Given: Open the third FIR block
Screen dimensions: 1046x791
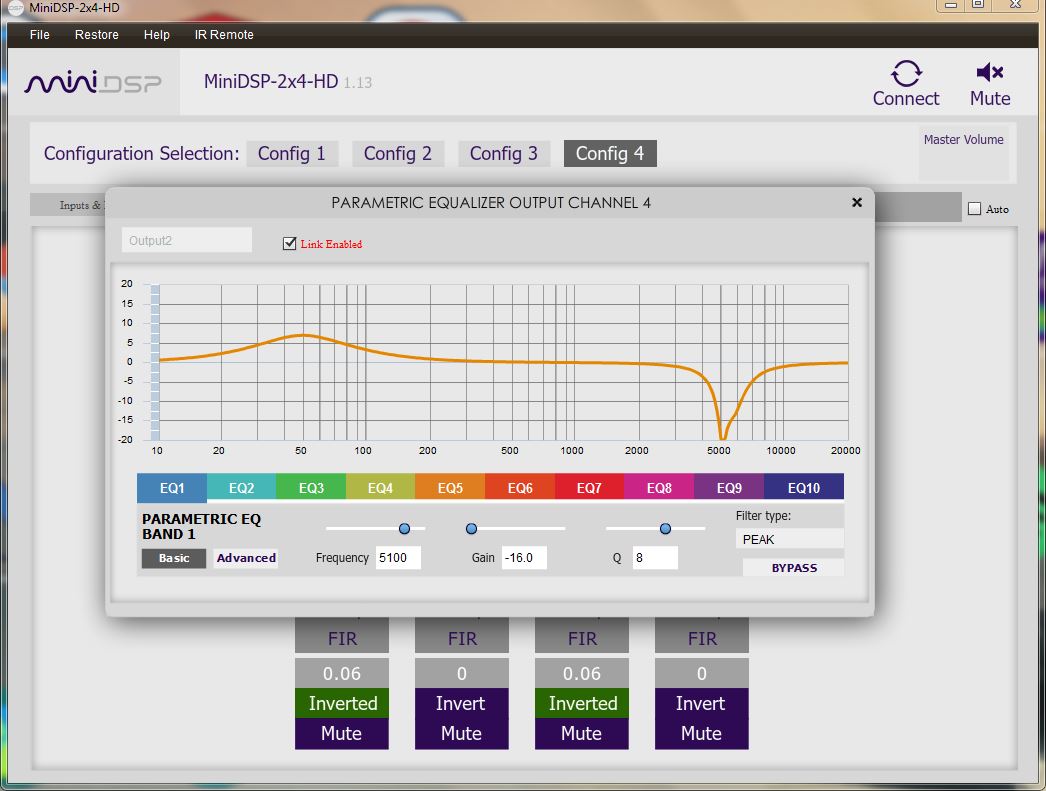Looking at the screenshot, I should pyautogui.click(x=582, y=636).
